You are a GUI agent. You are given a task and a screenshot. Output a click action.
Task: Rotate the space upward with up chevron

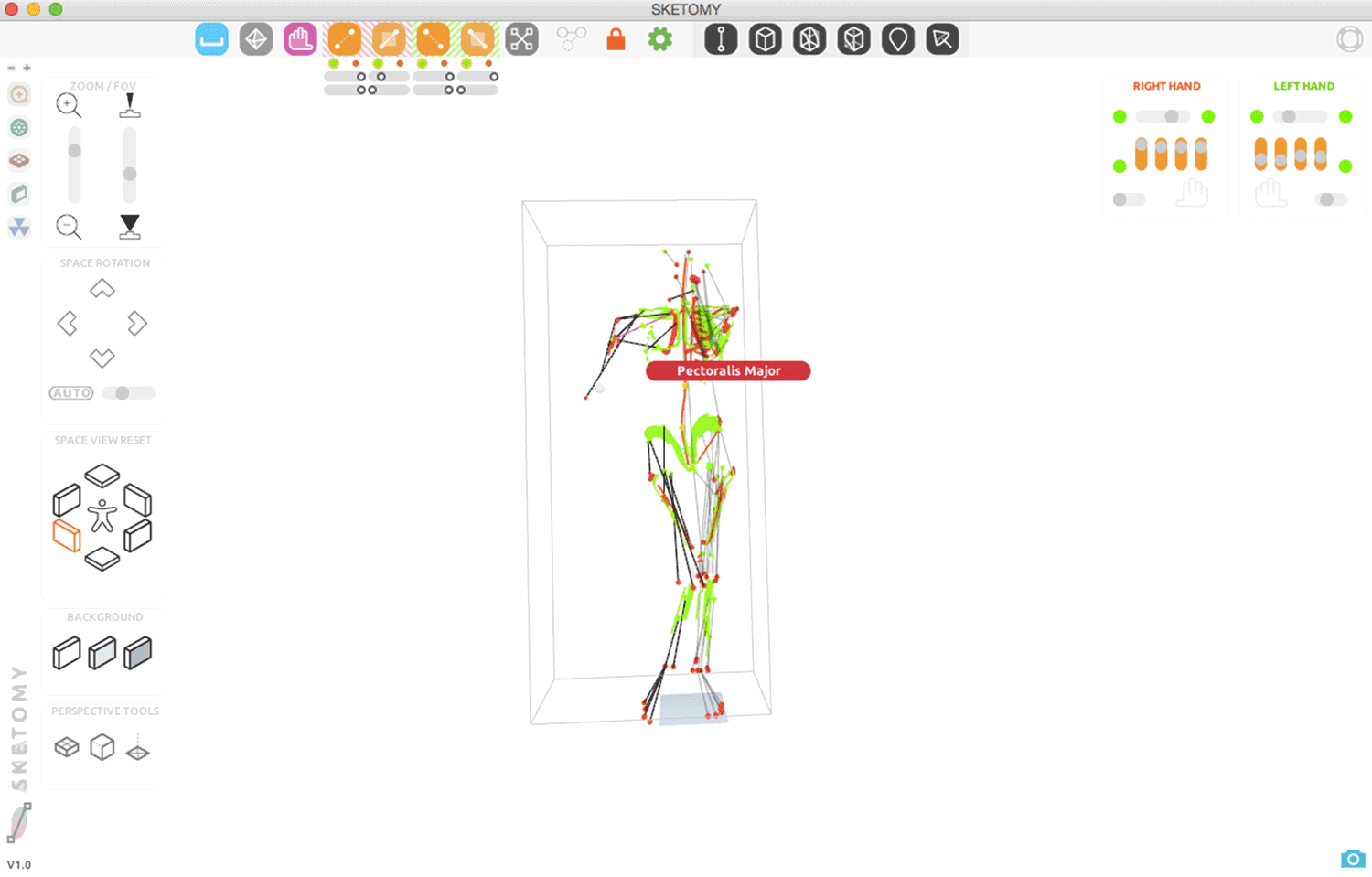[x=102, y=289]
